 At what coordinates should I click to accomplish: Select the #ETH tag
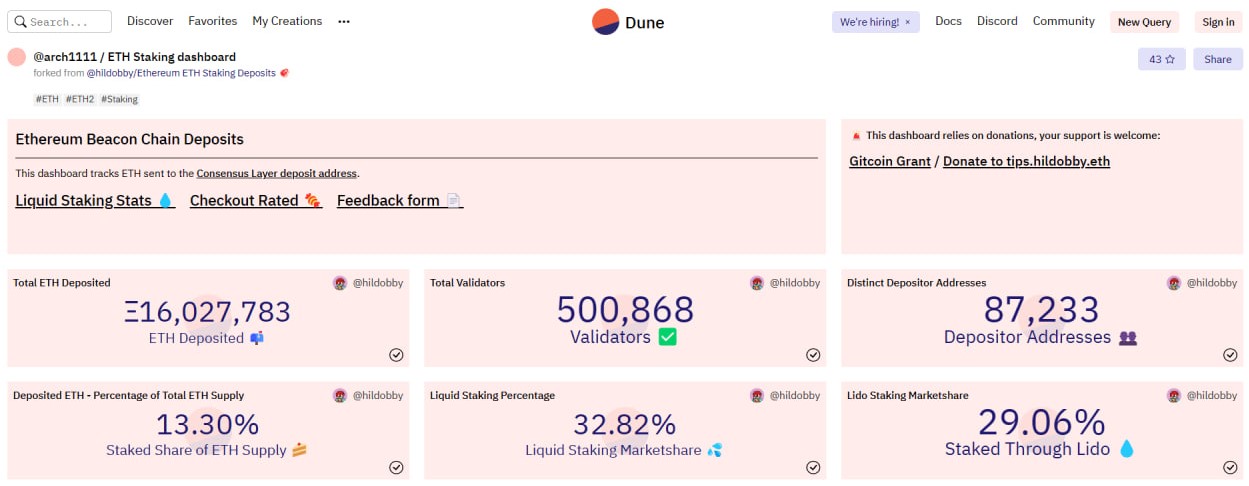click(x=47, y=99)
